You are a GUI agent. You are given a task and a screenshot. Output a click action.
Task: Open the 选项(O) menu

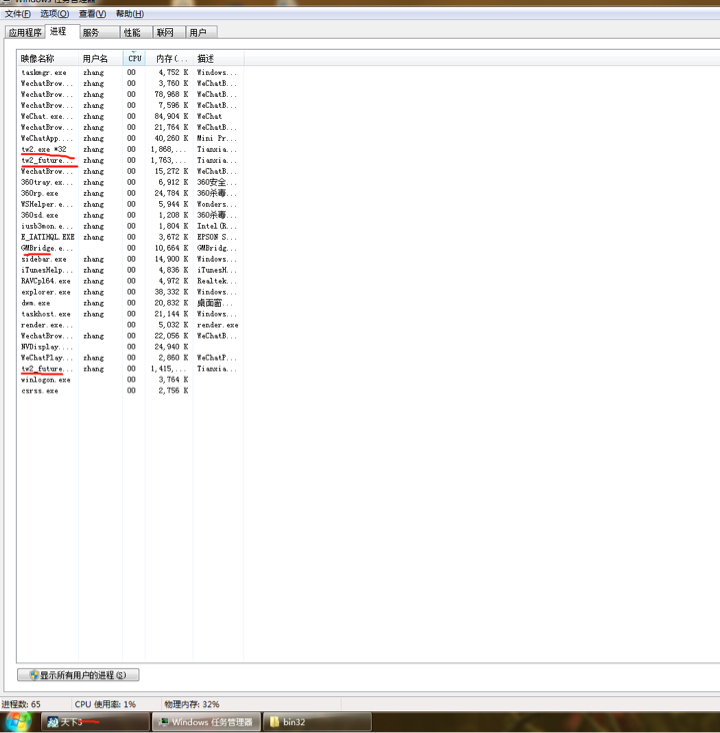click(54, 14)
